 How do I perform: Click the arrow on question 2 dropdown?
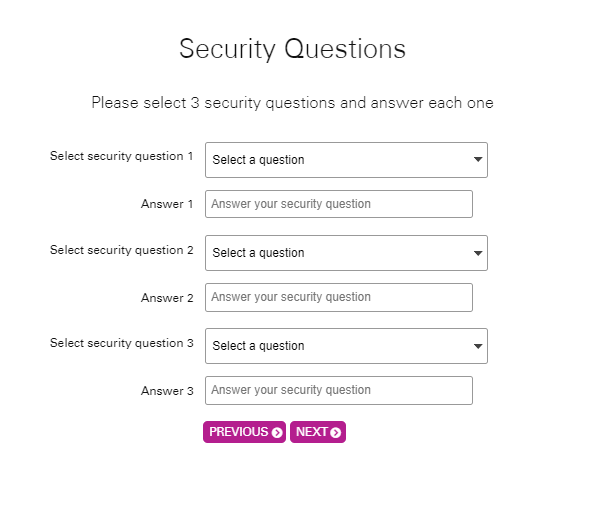tap(478, 253)
